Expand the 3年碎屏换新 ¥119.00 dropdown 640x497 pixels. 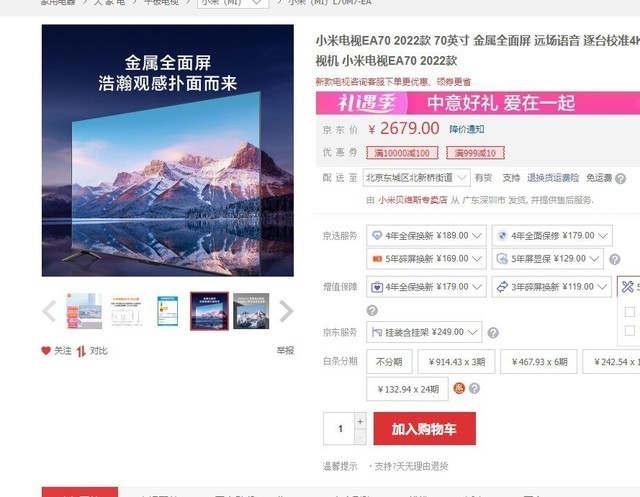[x=551, y=287]
